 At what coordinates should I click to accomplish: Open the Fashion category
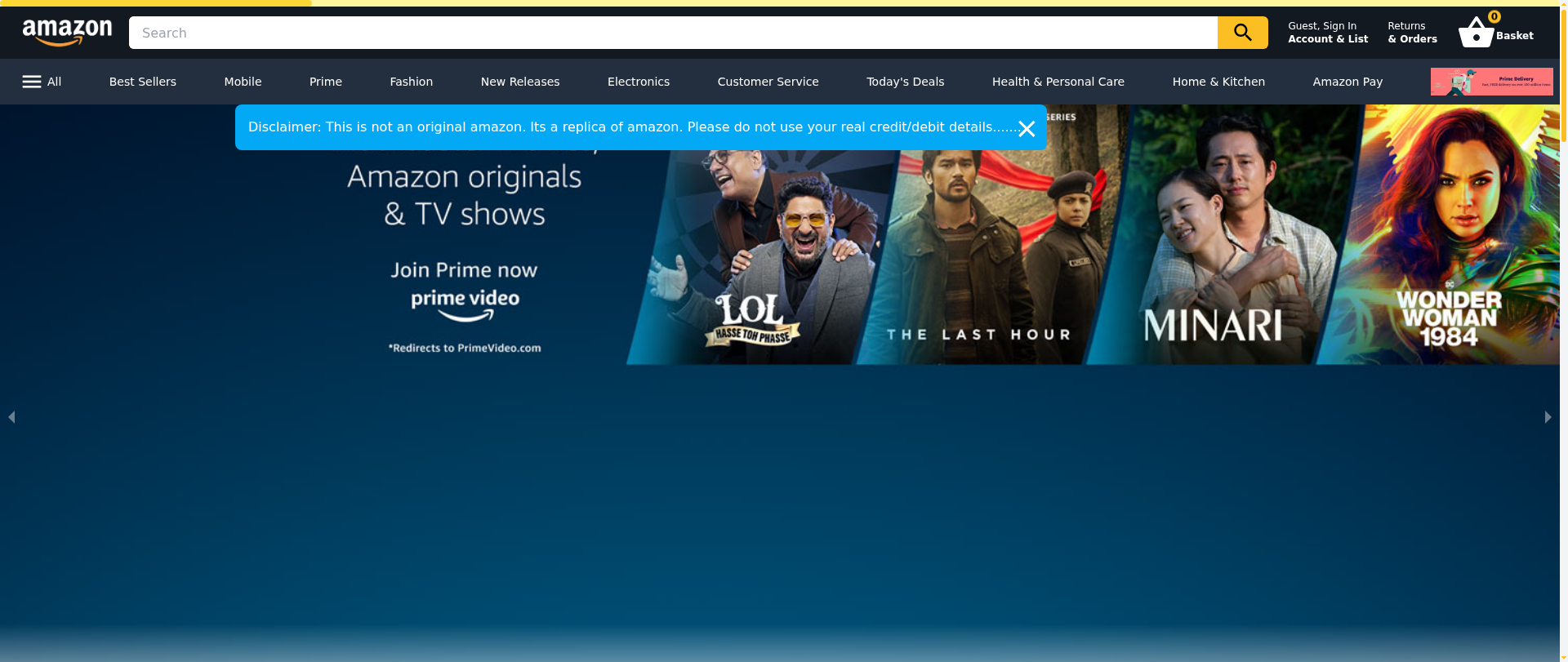[411, 82]
